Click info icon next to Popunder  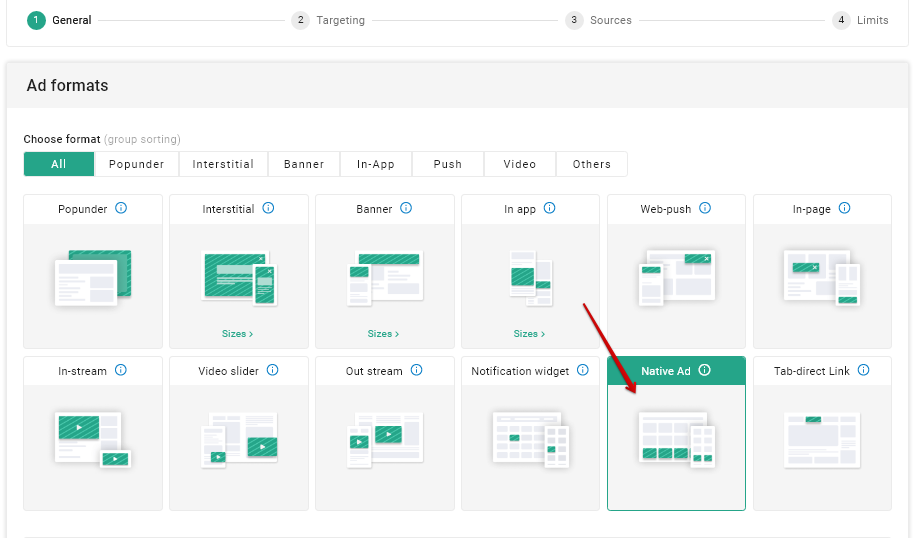[x=121, y=209]
